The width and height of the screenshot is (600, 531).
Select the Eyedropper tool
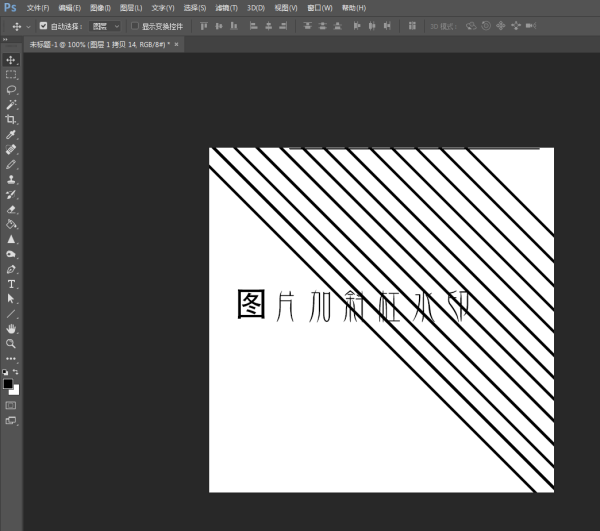pyautogui.click(x=11, y=134)
